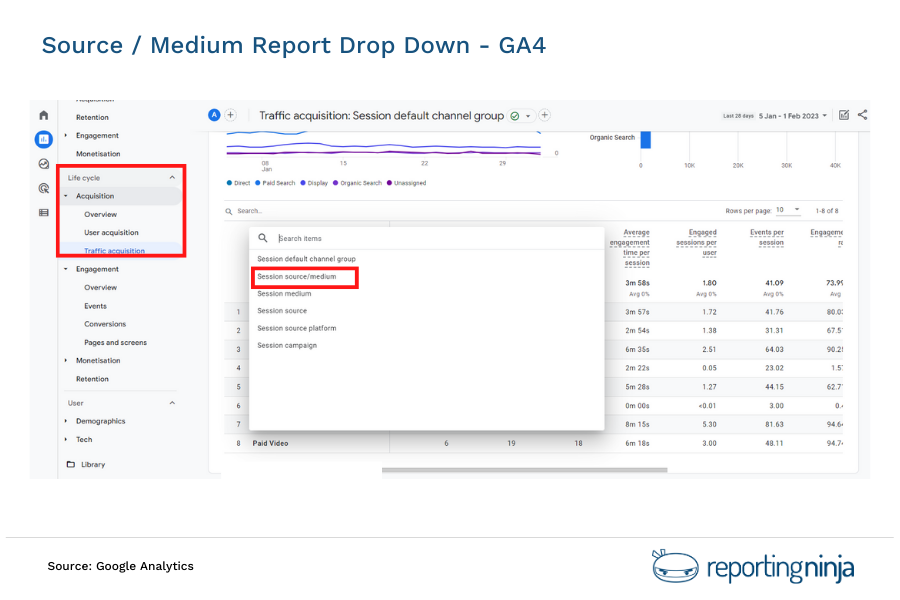
Task: Open Acquisition Overview report
Action: tap(100, 215)
